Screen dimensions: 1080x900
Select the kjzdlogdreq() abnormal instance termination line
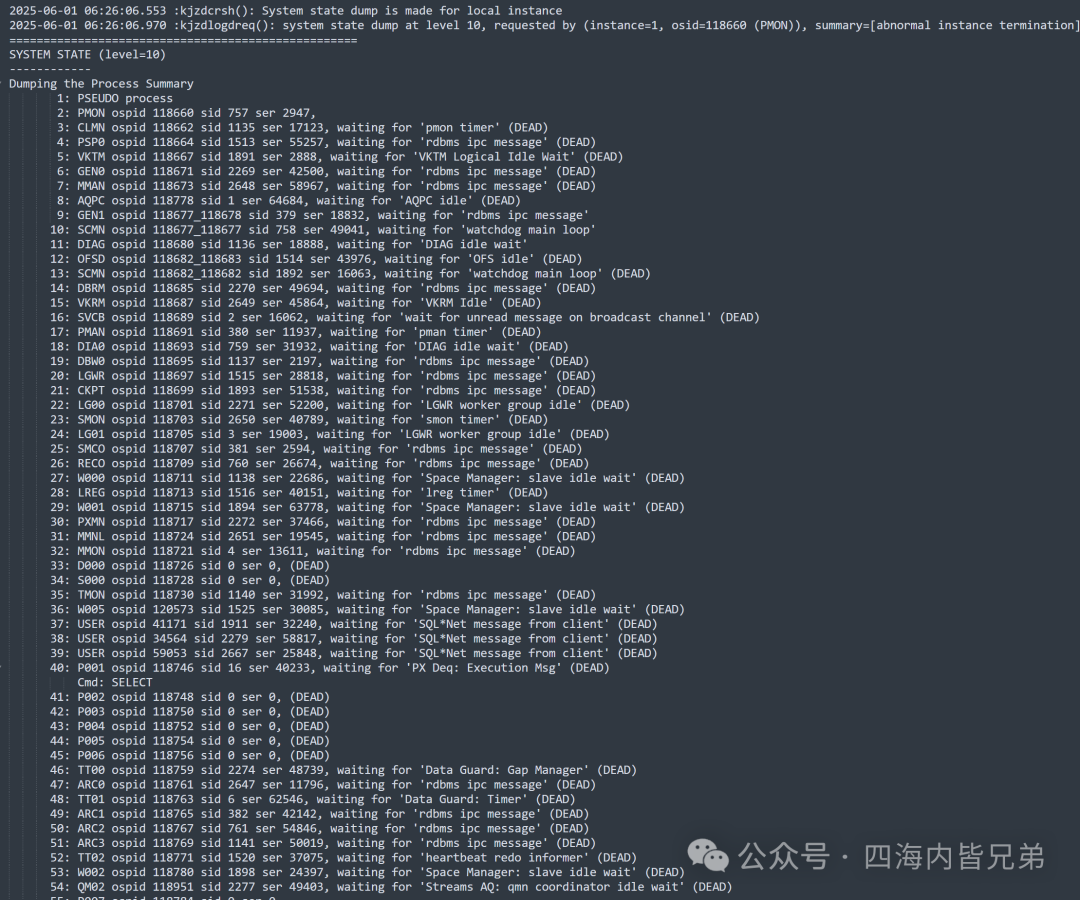pos(543,25)
